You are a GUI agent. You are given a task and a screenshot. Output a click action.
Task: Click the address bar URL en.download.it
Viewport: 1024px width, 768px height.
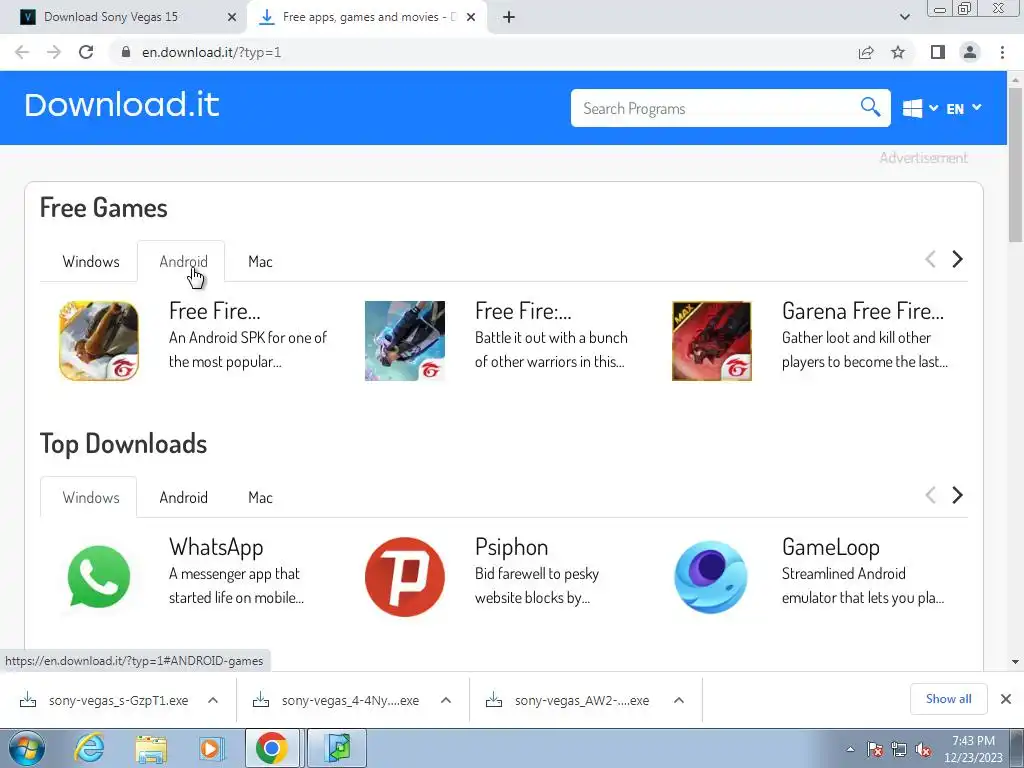coord(212,52)
